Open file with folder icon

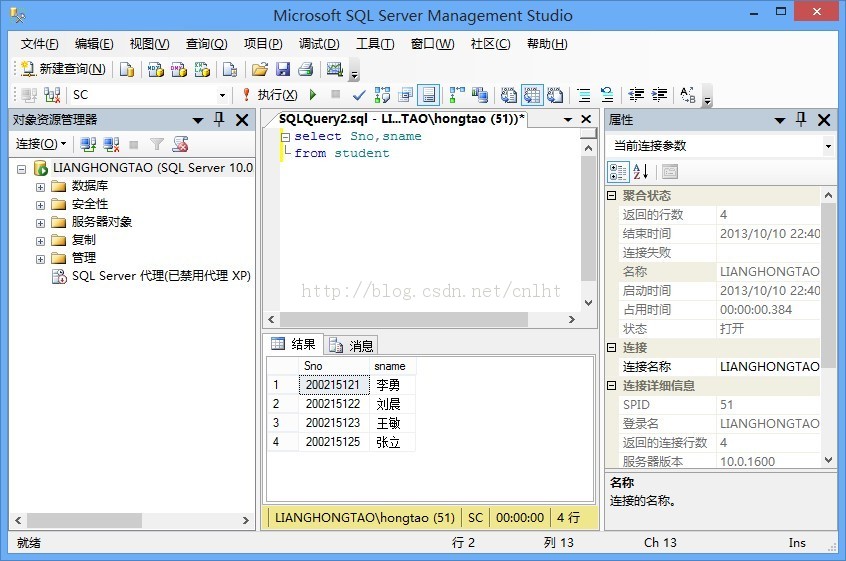coord(260,69)
